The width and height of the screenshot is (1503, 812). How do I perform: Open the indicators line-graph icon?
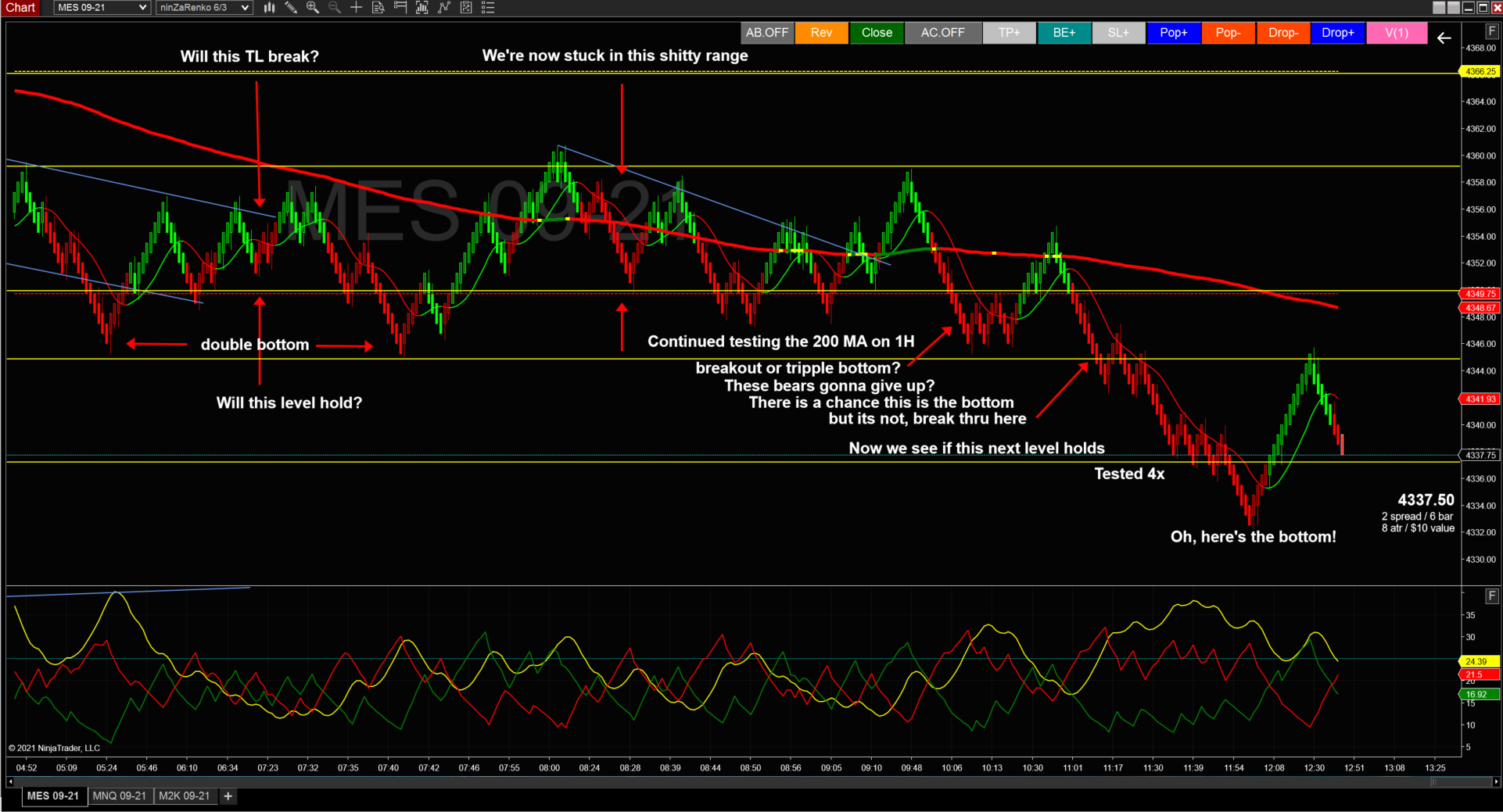(x=444, y=8)
